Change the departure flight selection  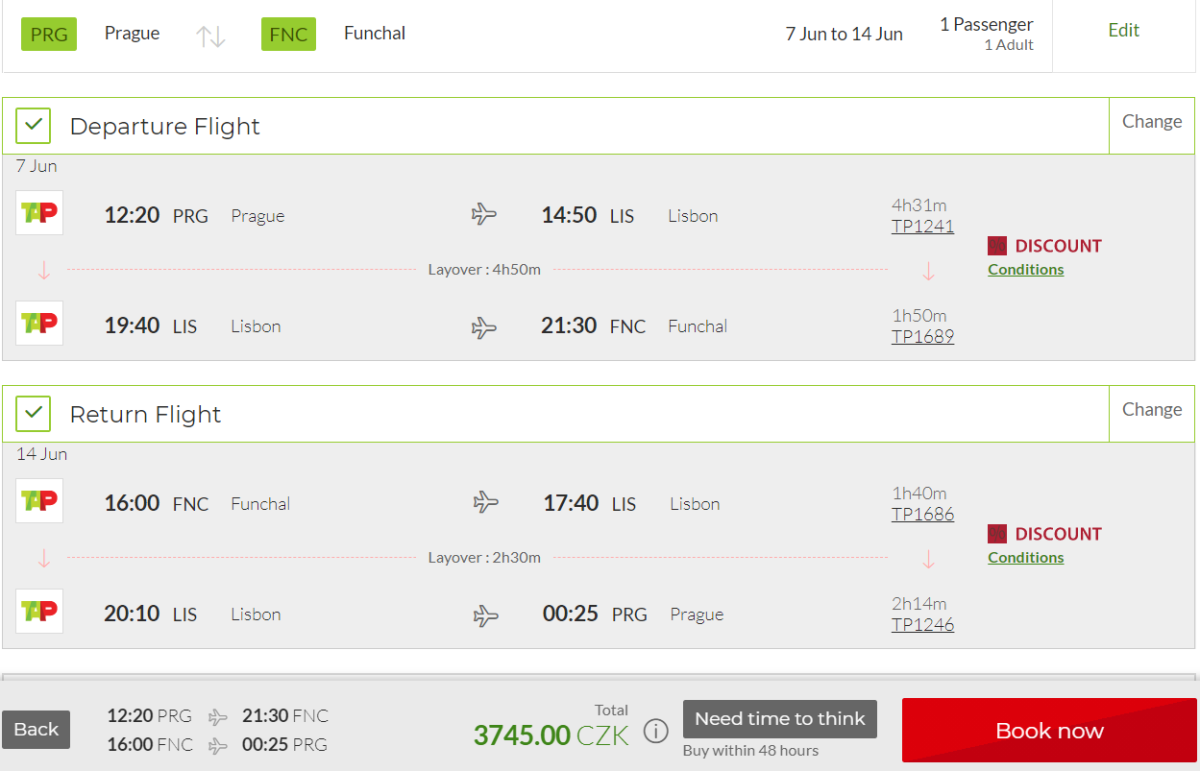(1151, 122)
